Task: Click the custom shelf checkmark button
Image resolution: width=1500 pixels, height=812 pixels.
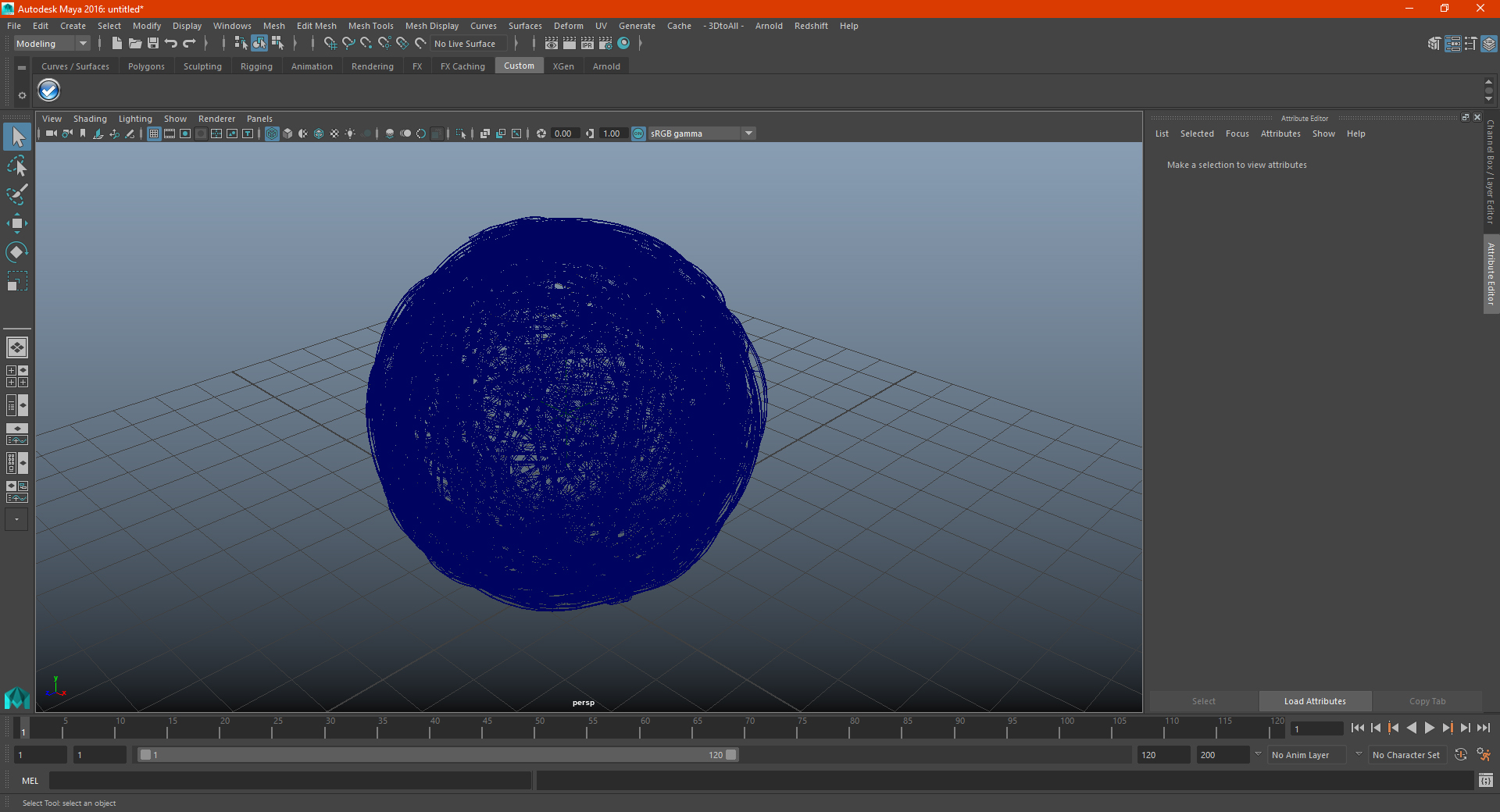Action: click(48, 91)
